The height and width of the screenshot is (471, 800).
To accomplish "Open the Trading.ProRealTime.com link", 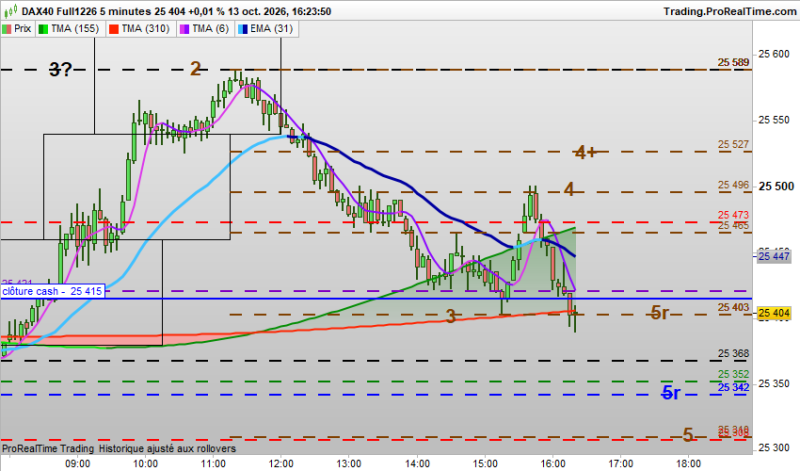I will pos(730,11).
